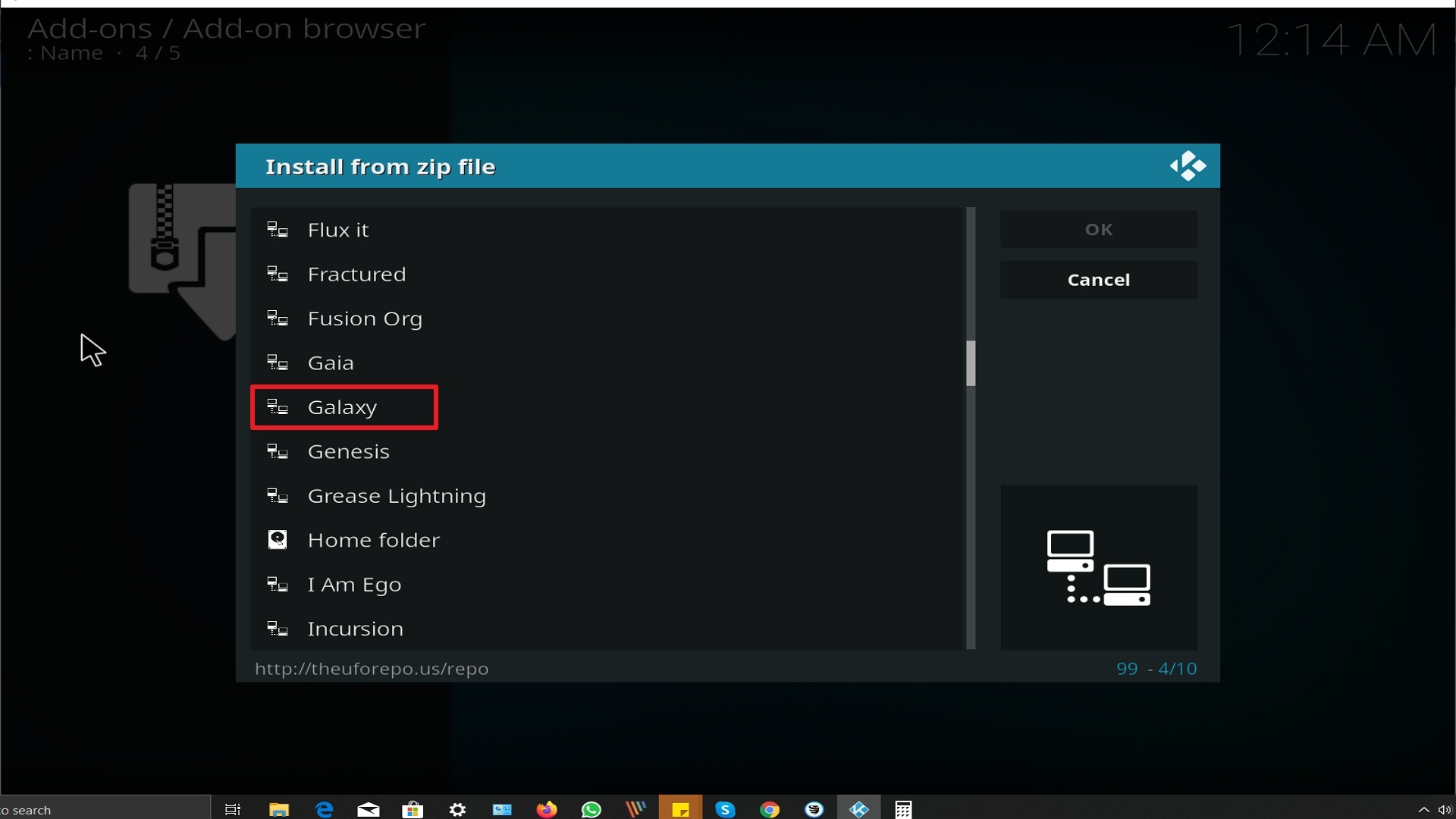
Task: Click the zip install icon behind dialog
Action: click(182, 262)
